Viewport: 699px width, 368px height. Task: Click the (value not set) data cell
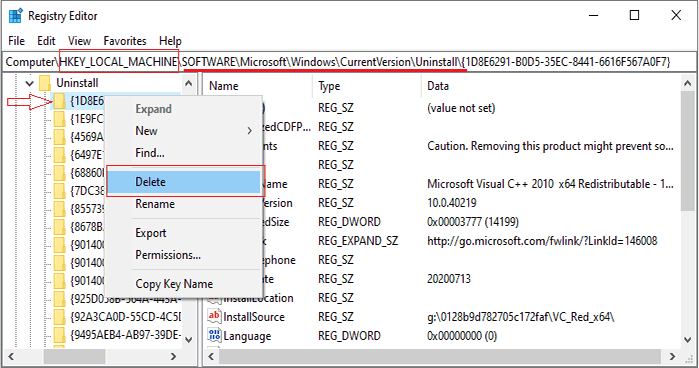point(461,108)
